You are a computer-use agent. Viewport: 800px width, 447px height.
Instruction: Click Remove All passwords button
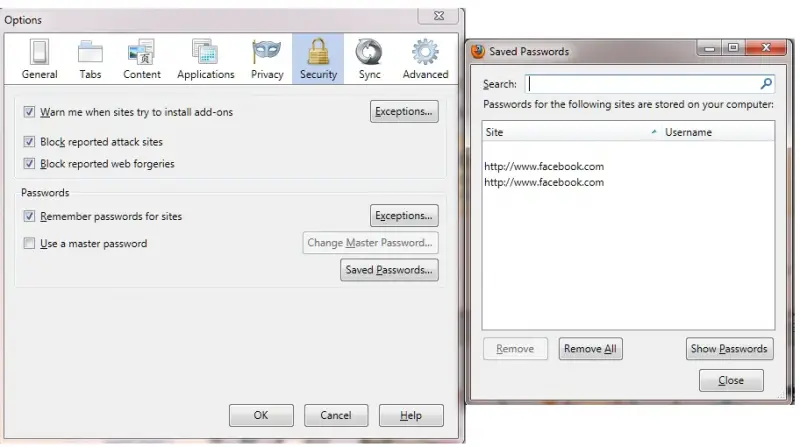(590, 349)
